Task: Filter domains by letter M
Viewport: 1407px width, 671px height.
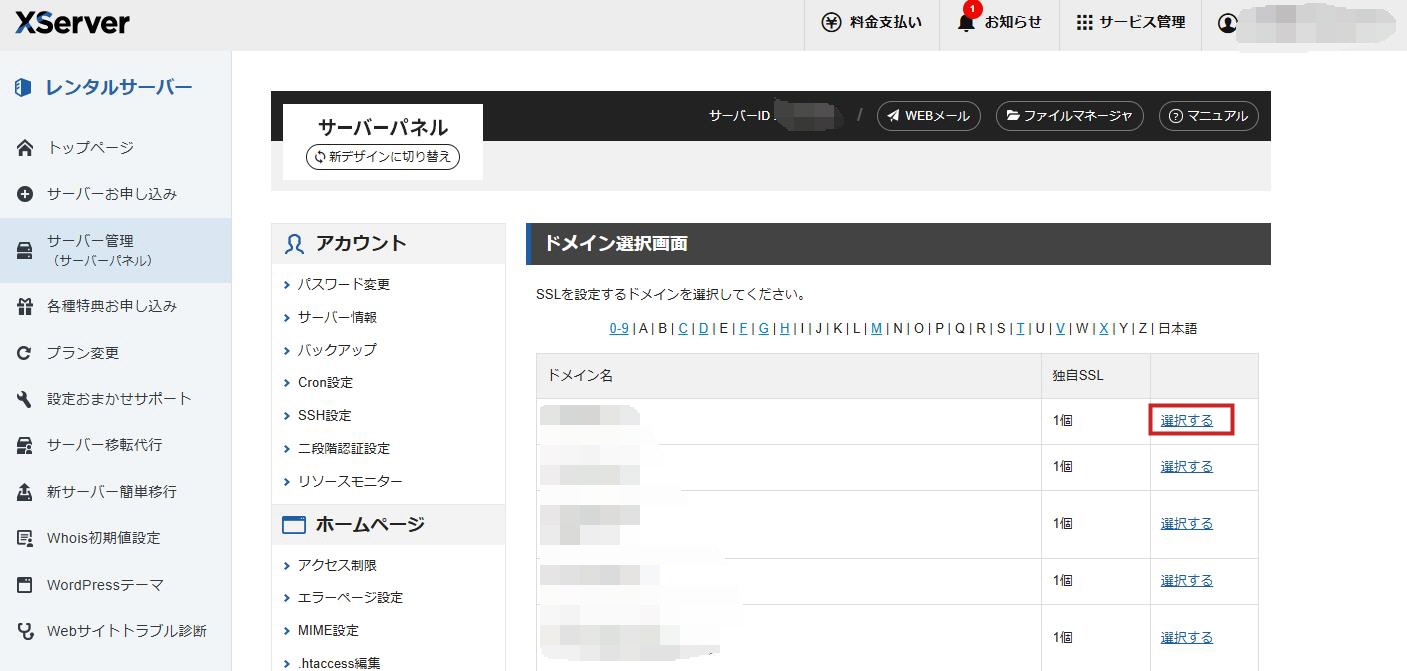Action: pos(876,329)
